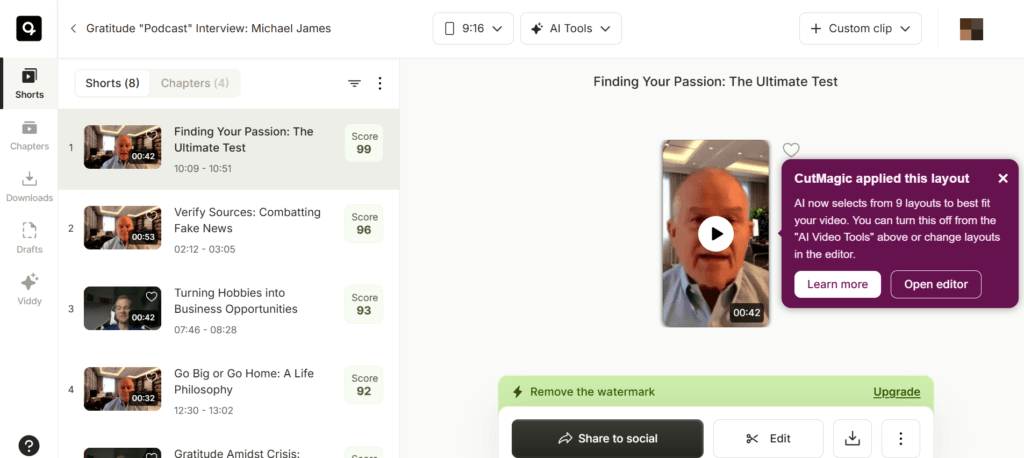This screenshot has height=458, width=1024.
Task: Open the Drafts sidebar section
Action: pos(29,239)
